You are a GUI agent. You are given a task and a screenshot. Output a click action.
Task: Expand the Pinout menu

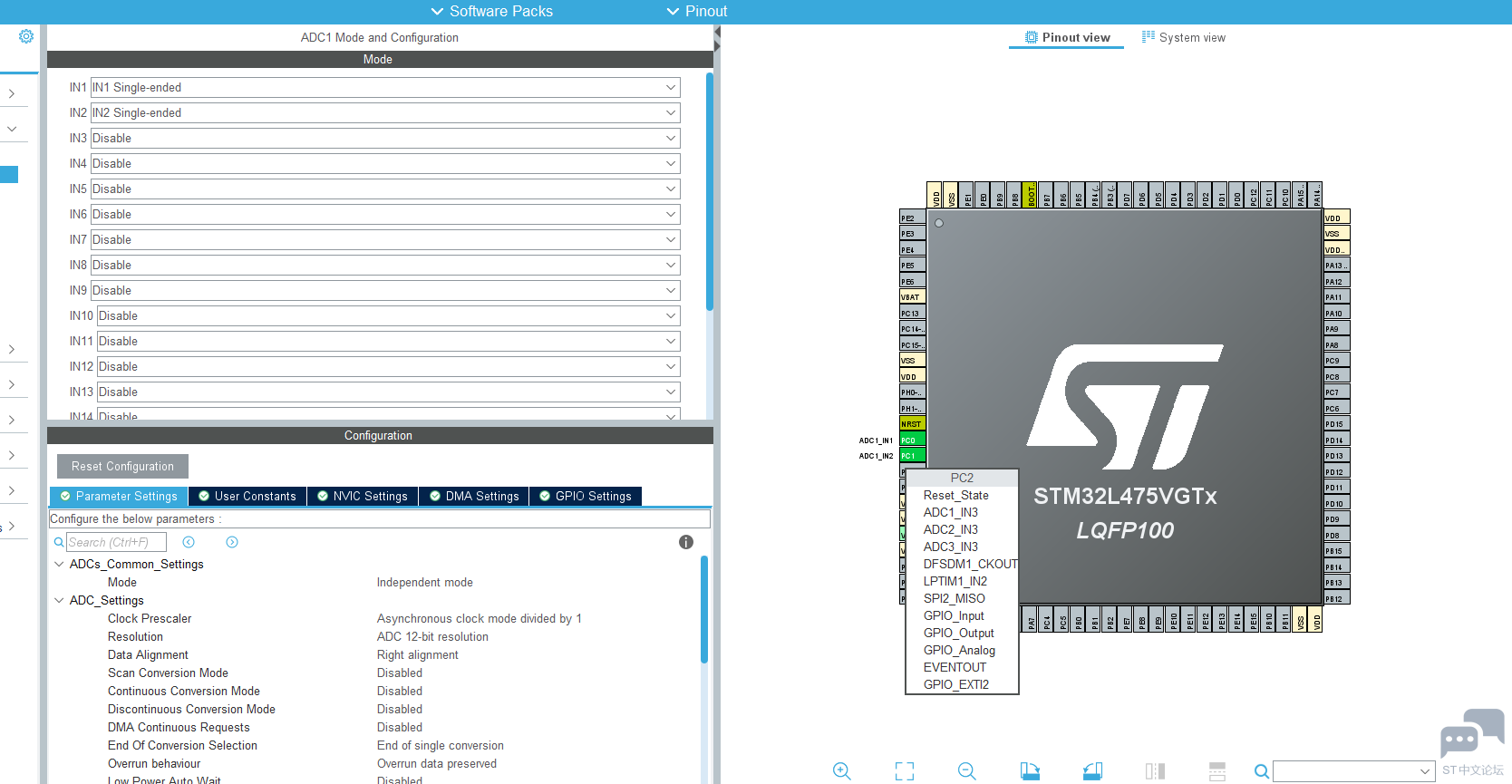pos(697,11)
